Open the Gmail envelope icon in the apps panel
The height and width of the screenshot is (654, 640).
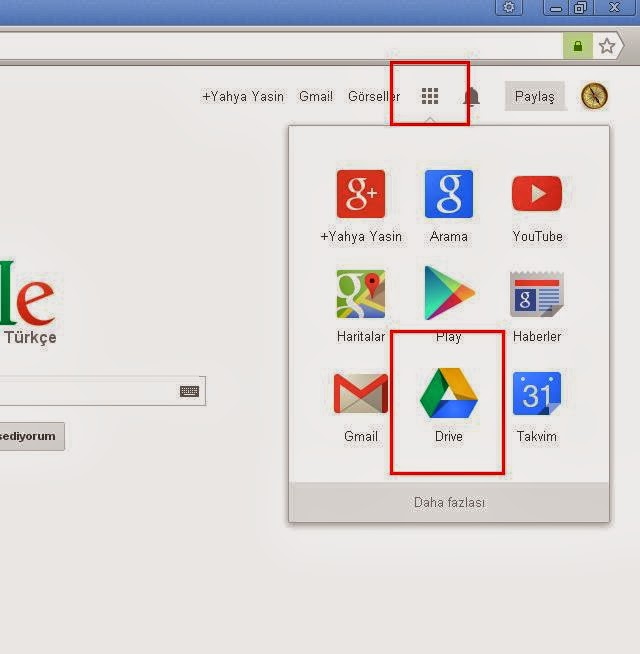pos(361,393)
